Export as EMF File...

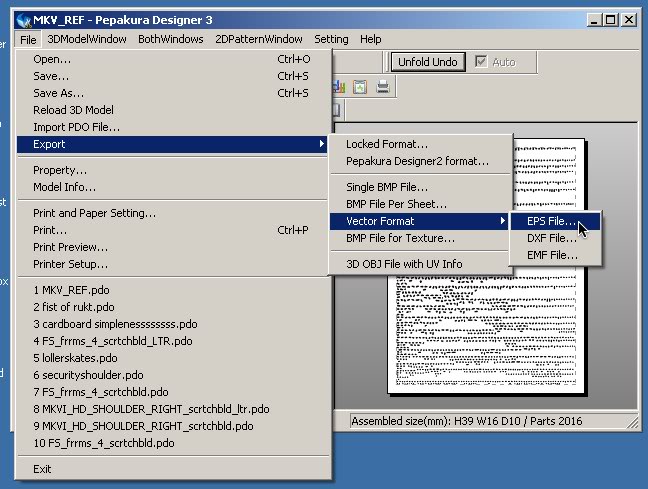coord(555,255)
